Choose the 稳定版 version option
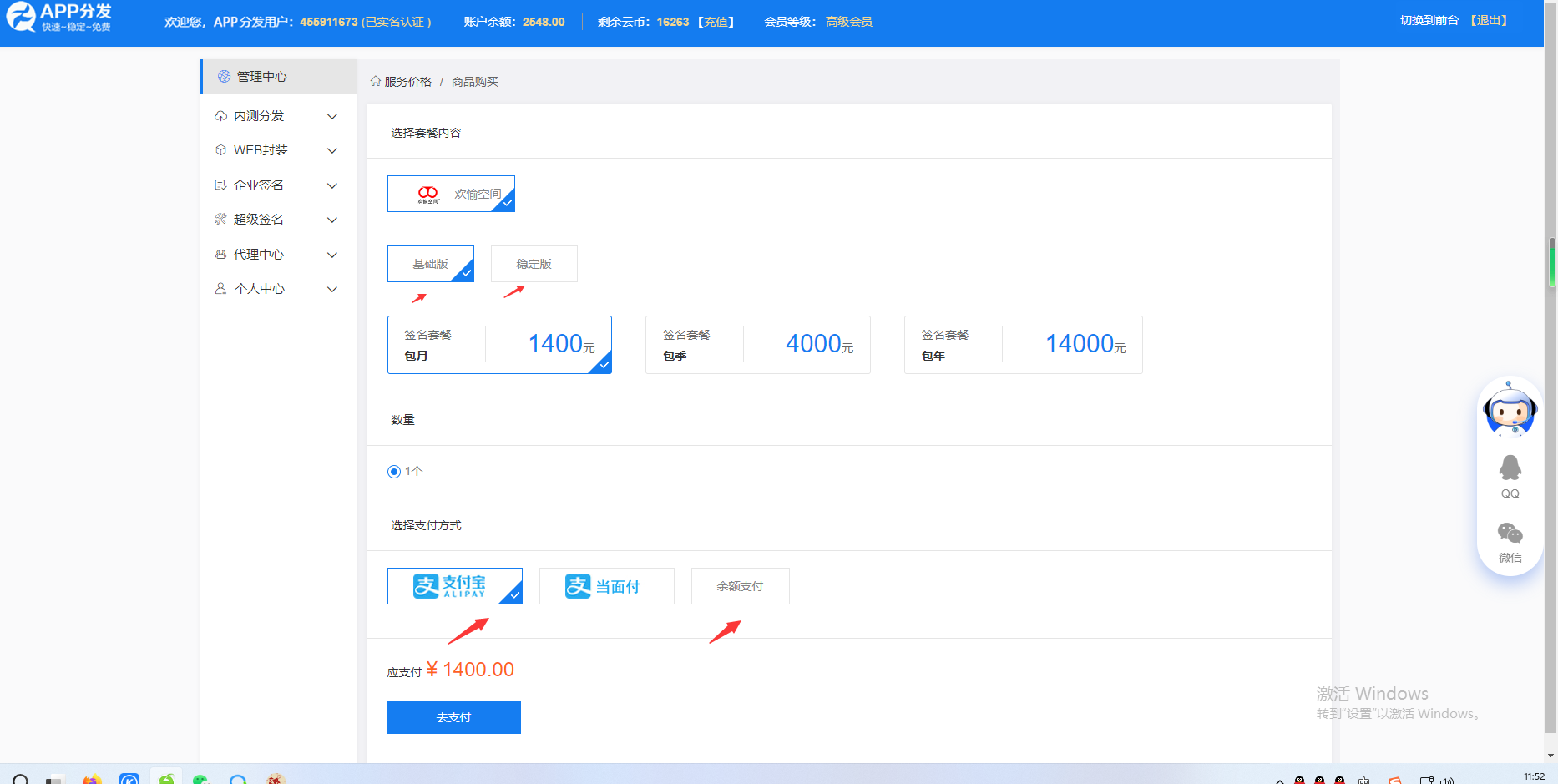 (x=534, y=264)
